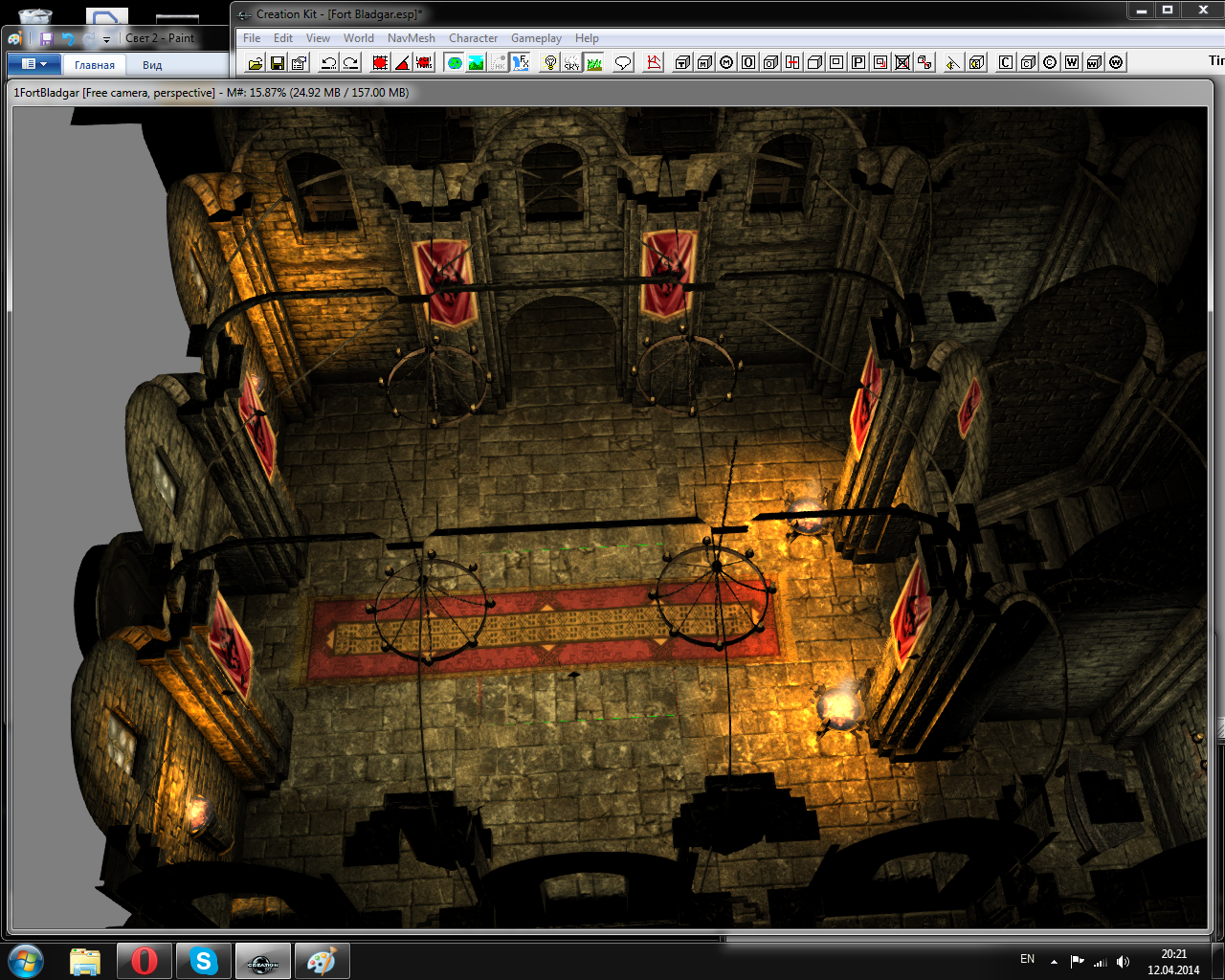Open the View menu
This screenshot has width=1225, height=980.
[x=318, y=38]
